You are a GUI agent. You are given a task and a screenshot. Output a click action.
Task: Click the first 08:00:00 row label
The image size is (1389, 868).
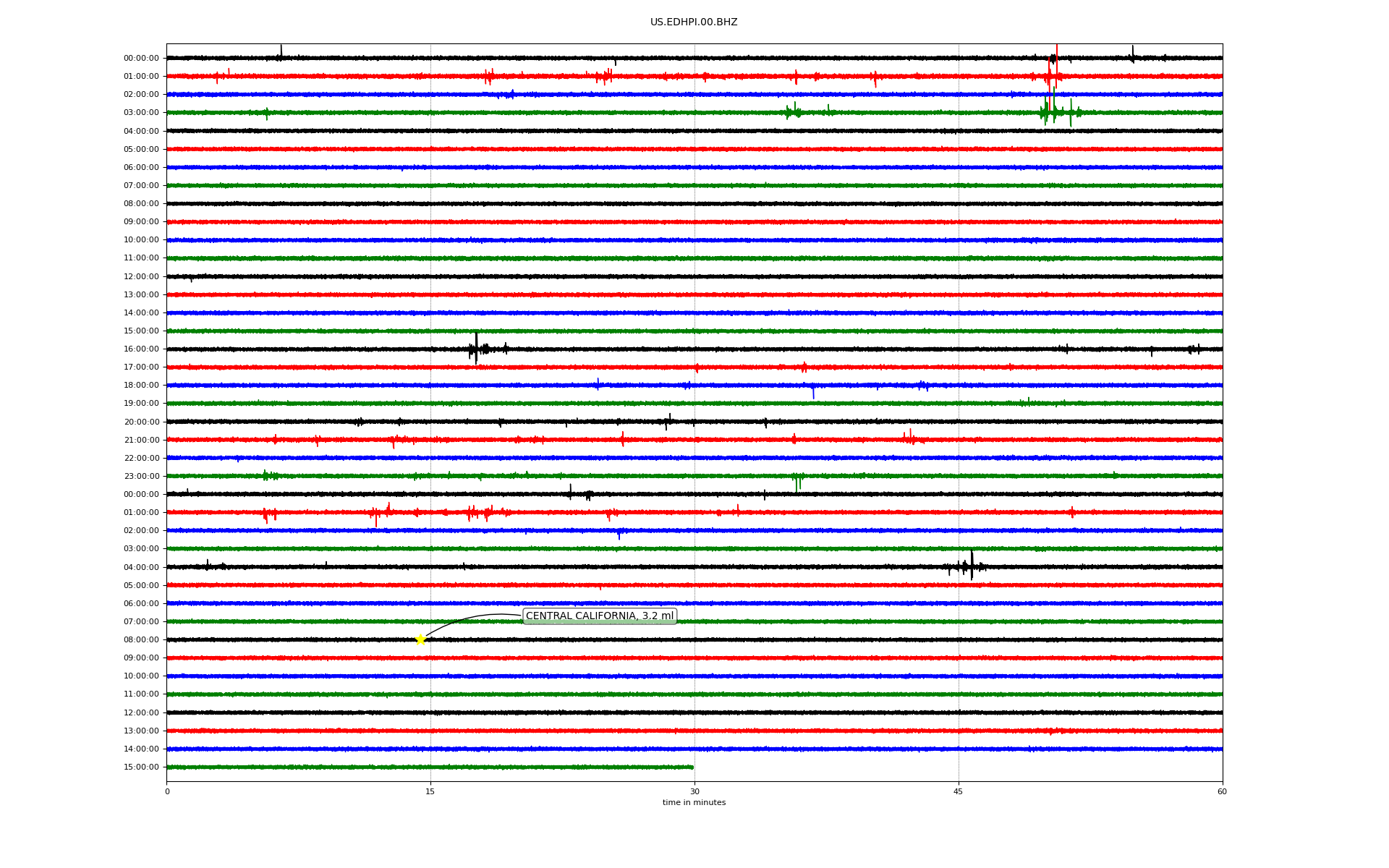(x=141, y=204)
